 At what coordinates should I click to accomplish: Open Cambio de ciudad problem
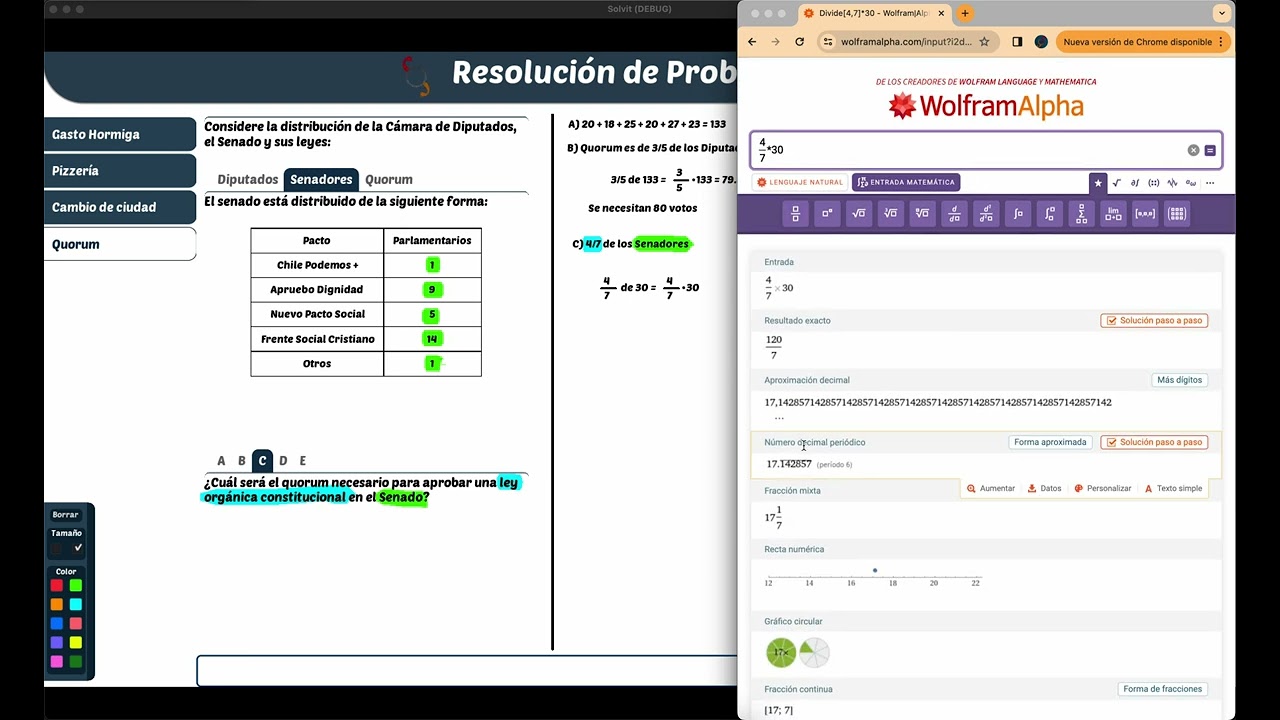[x=120, y=207]
